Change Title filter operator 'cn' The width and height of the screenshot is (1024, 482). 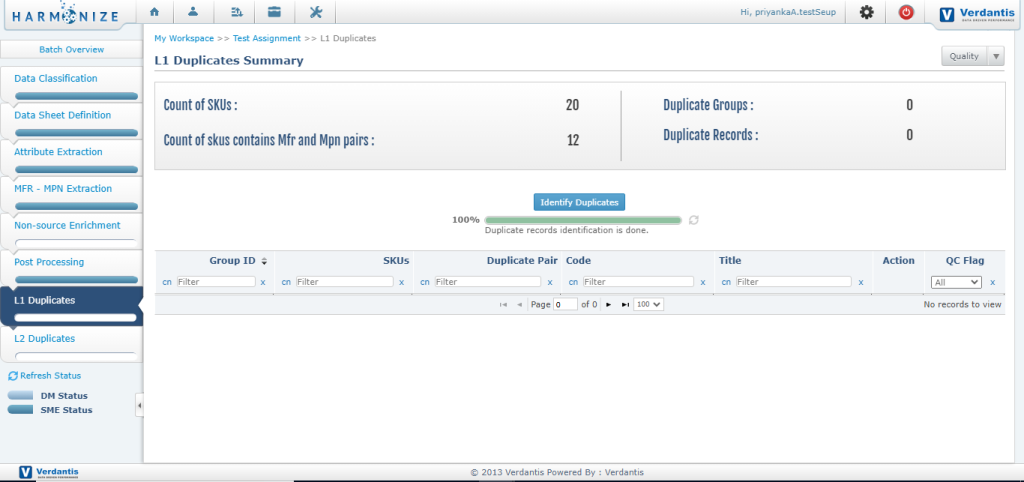coord(726,282)
